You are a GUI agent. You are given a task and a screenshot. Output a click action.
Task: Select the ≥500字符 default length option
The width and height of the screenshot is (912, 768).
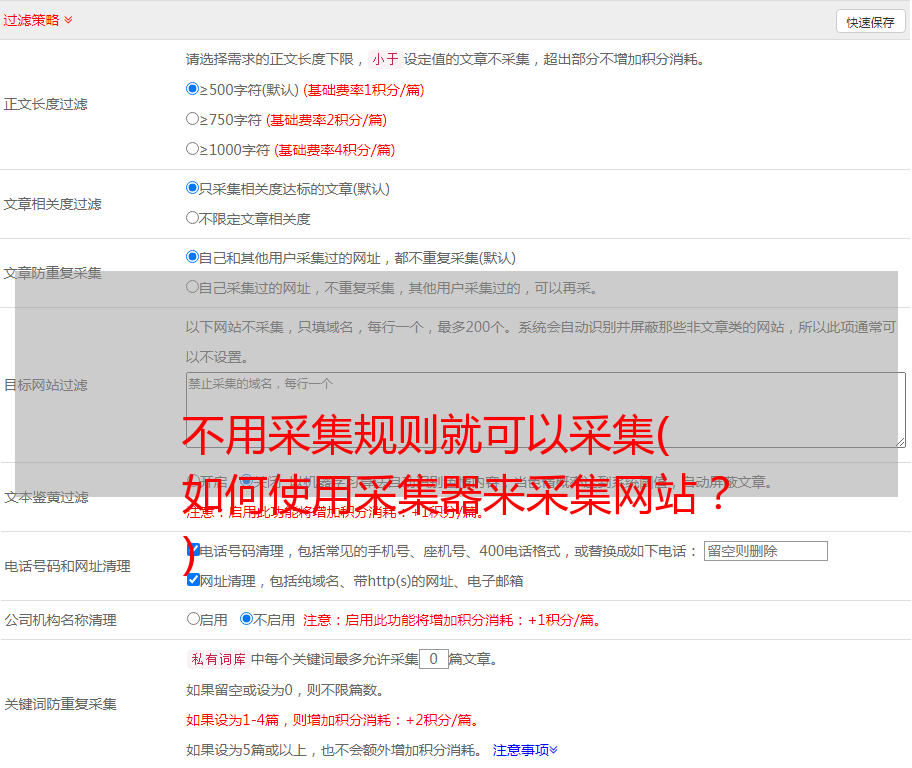193,89
